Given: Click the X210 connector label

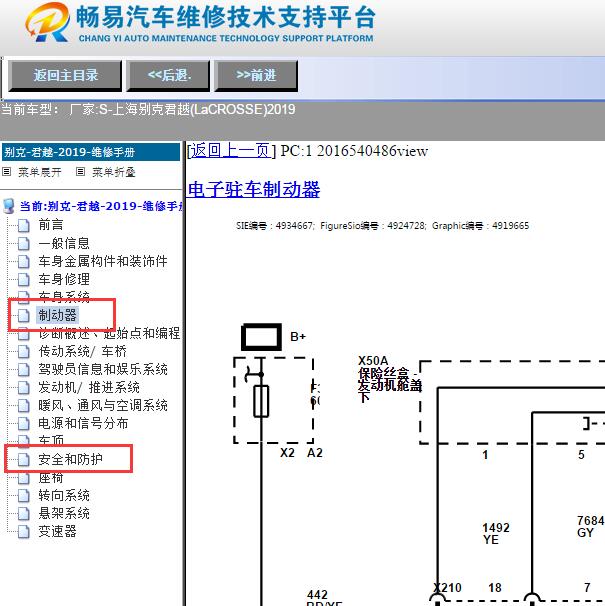Looking at the screenshot, I should 447,588.
